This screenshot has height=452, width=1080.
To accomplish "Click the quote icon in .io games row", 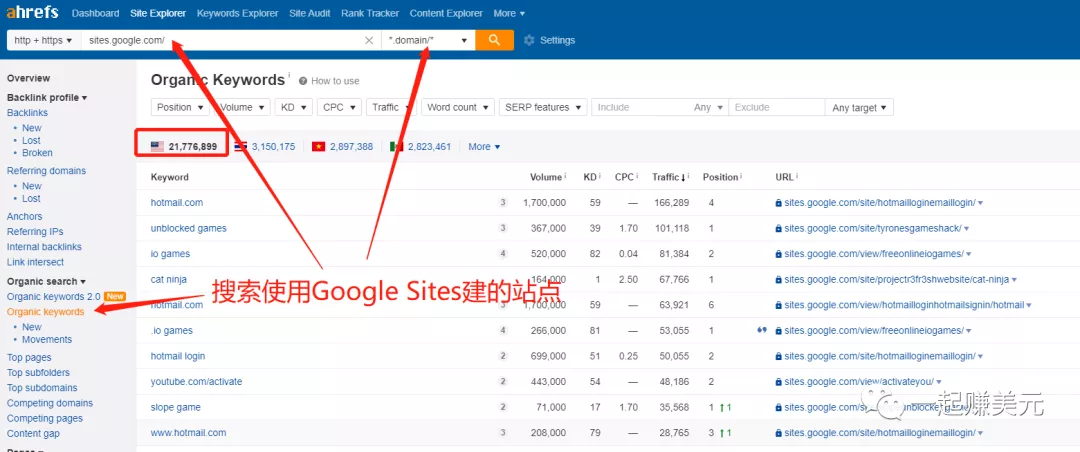I will 762,330.
